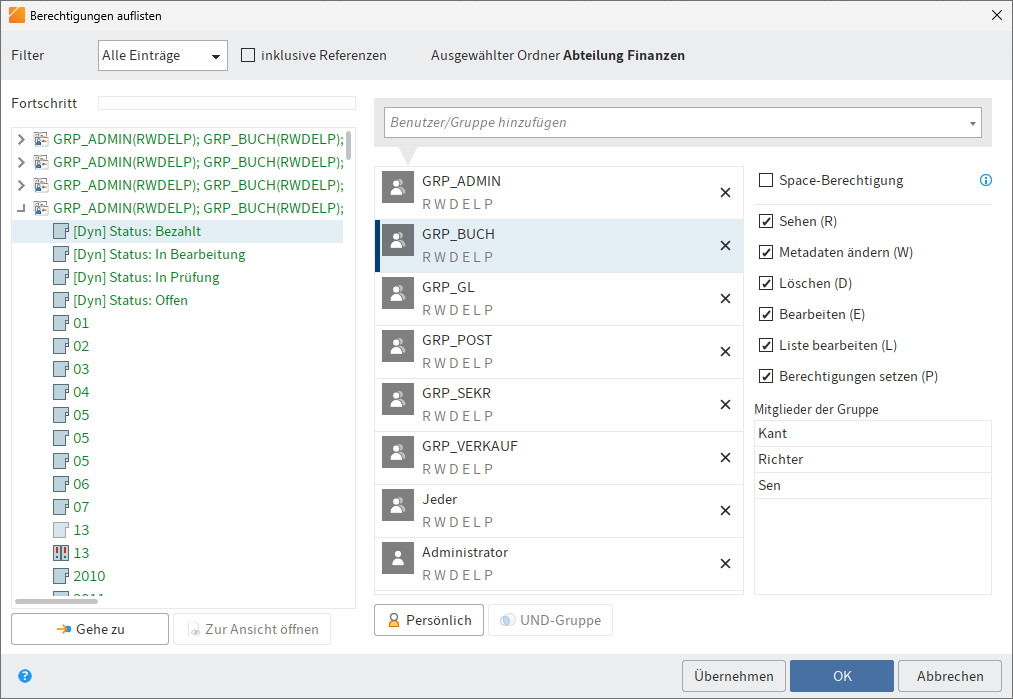This screenshot has height=699, width=1013.
Task: Toggle the Space-Berechtigung checkbox
Action: [766, 181]
